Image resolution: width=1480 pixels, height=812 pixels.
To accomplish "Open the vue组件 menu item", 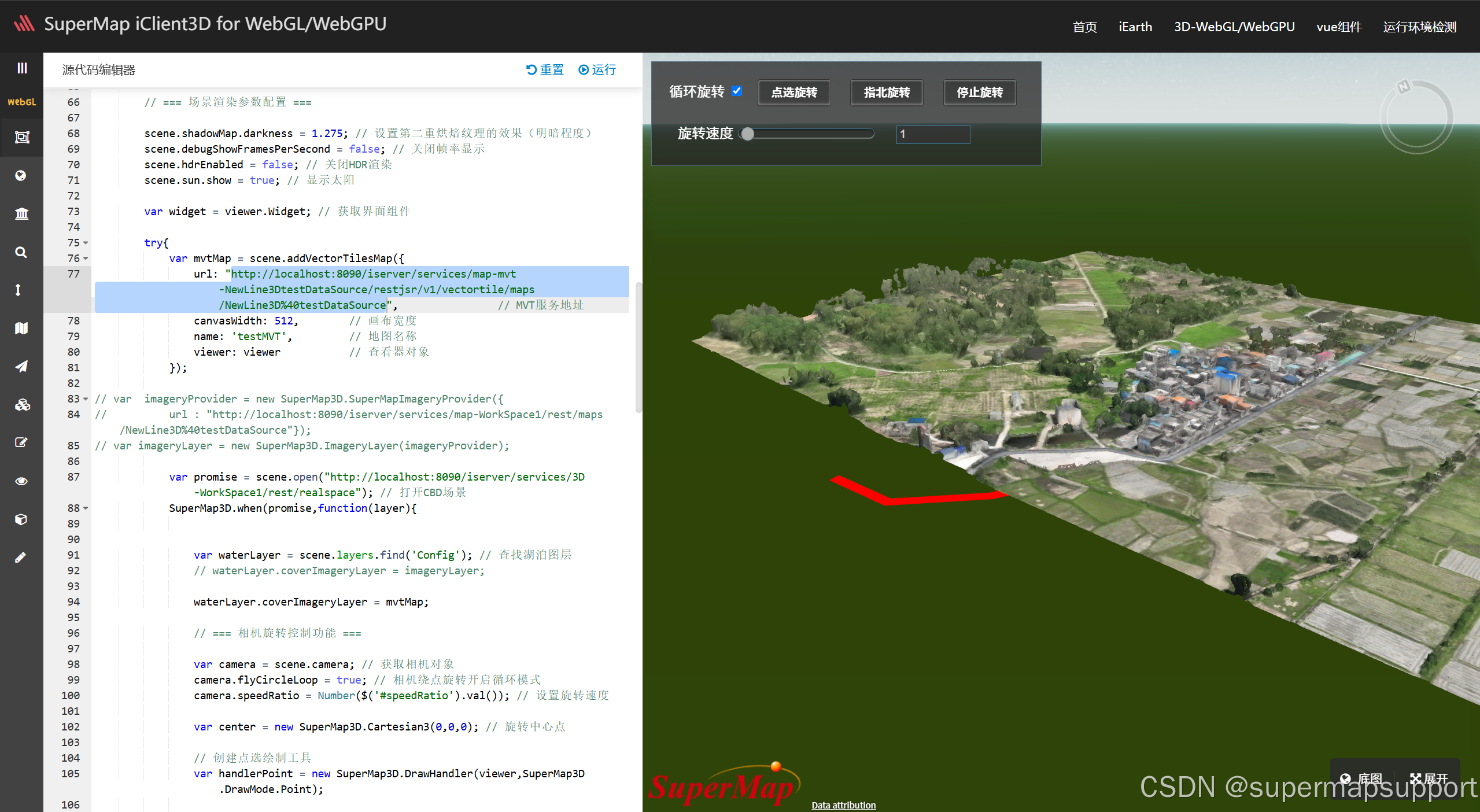I will coord(1338,27).
